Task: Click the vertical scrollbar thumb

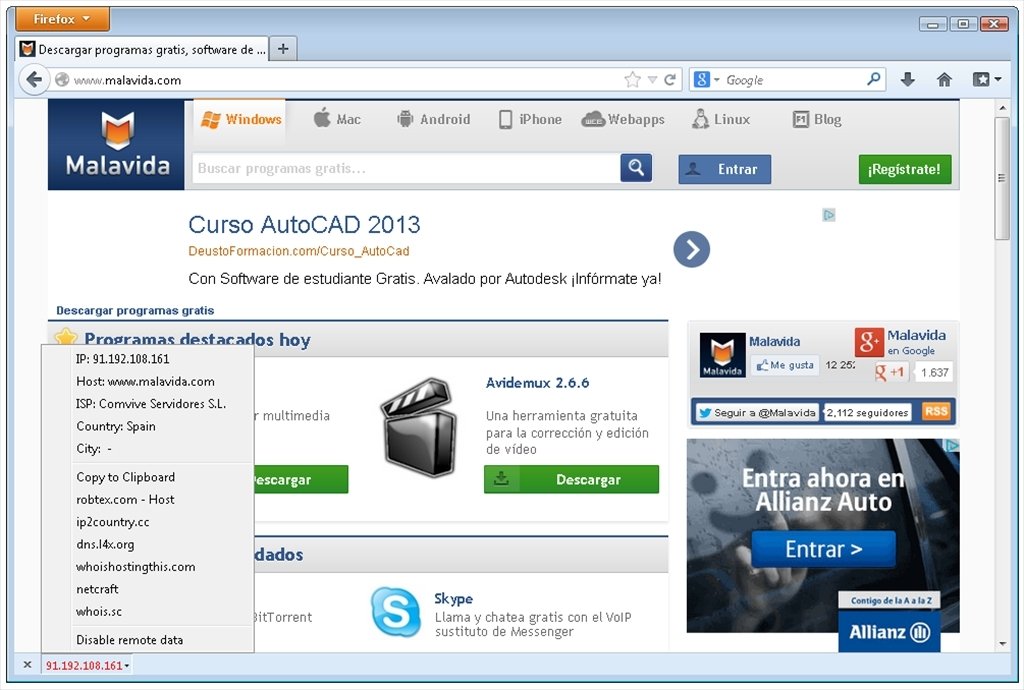Action: click(x=1002, y=179)
